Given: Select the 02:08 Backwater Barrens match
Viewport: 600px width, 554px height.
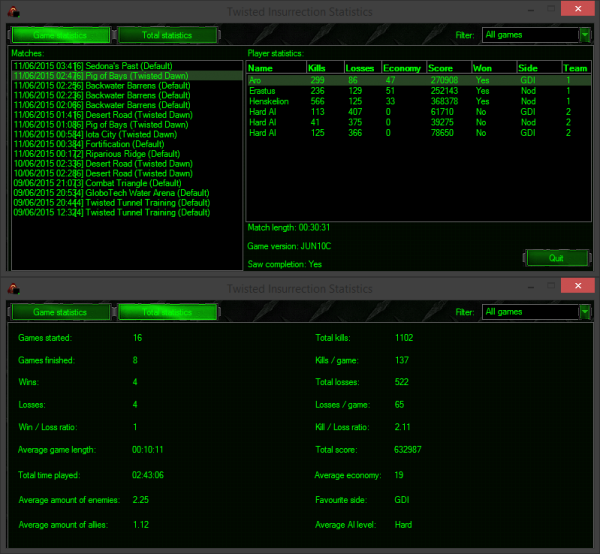Looking at the screenshot, I should (127, 105).
